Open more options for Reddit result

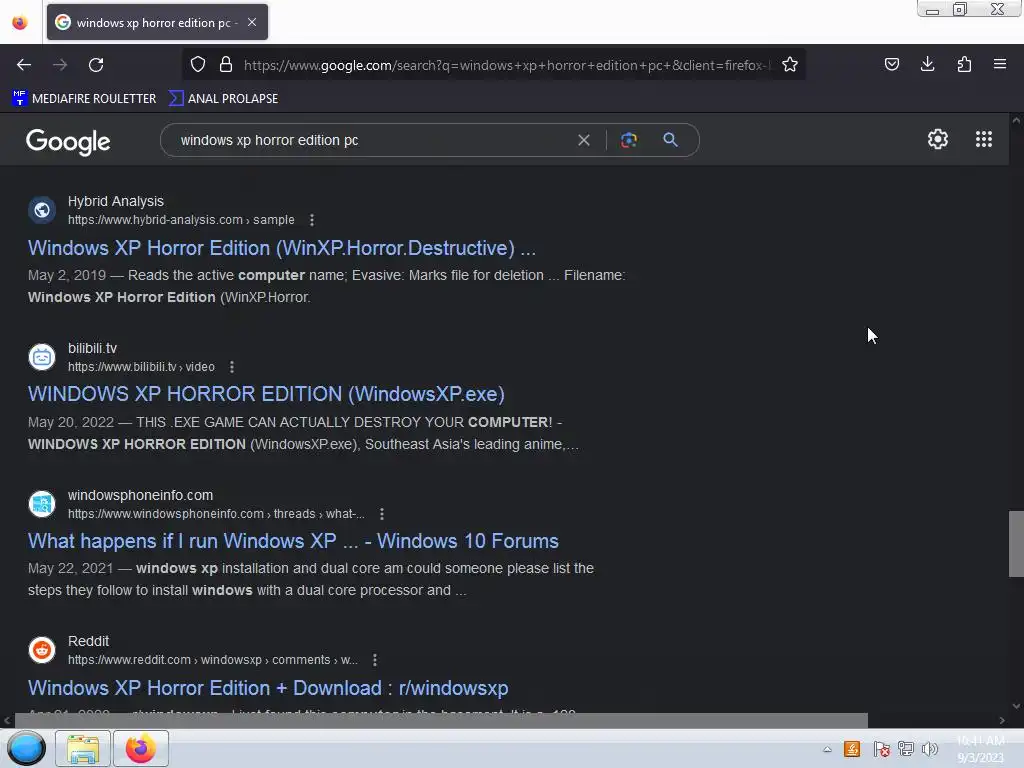(375, 660)
